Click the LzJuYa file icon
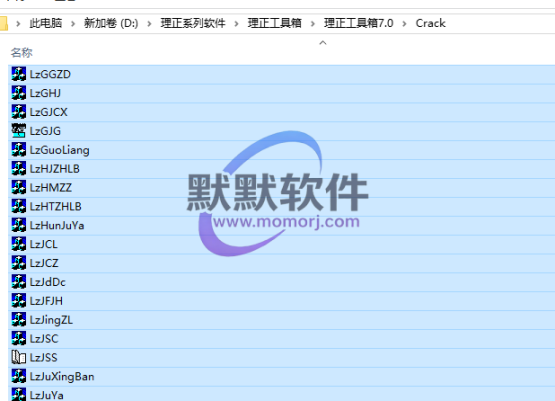This screenshot has width=555, height=401. tap(18, 395)
